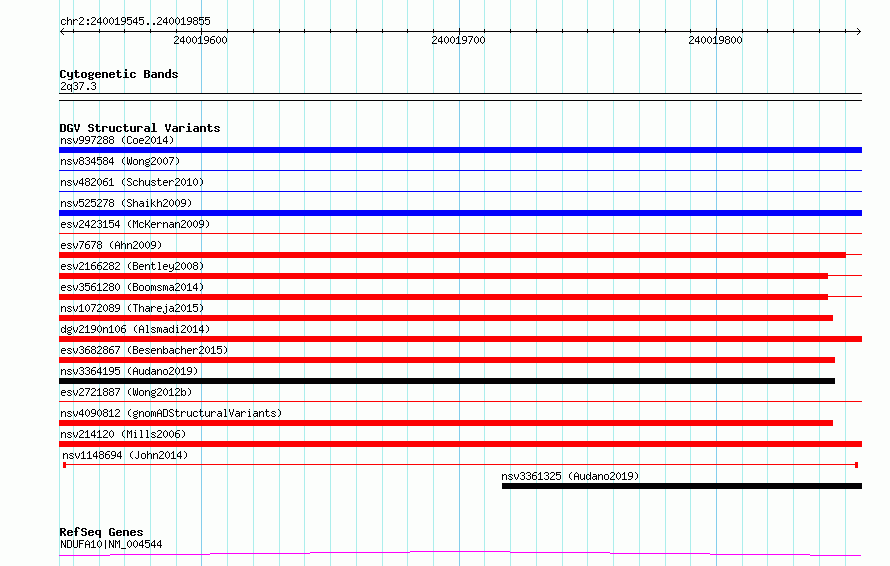Click the nsv1148694 right end marker

pyautogui.click(x=856, y=465)
